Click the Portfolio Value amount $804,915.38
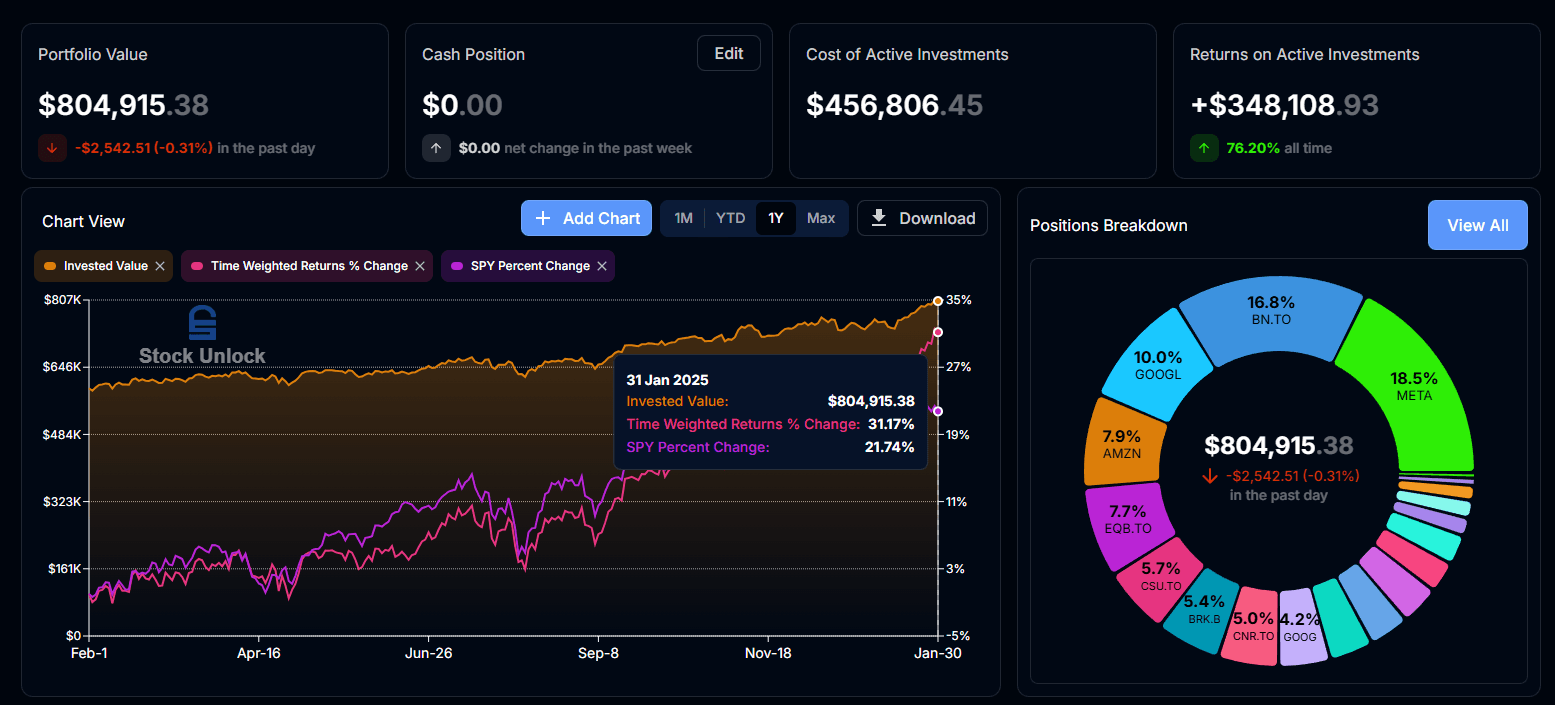The image size is (1555, 705). (123, 105)
